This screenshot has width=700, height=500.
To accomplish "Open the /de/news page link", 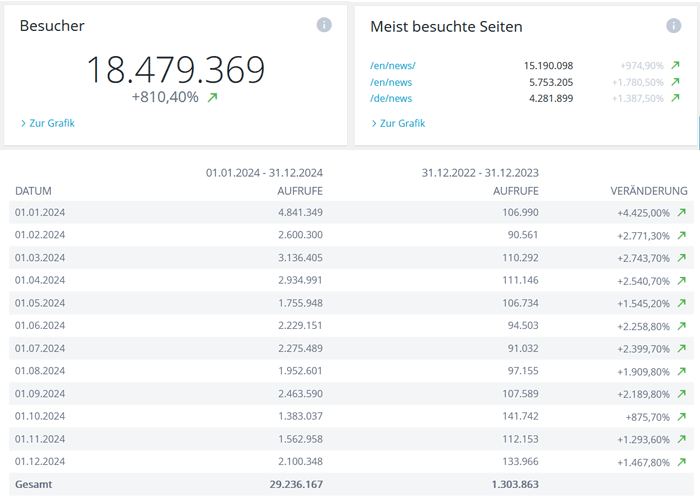I will point(391,98).
